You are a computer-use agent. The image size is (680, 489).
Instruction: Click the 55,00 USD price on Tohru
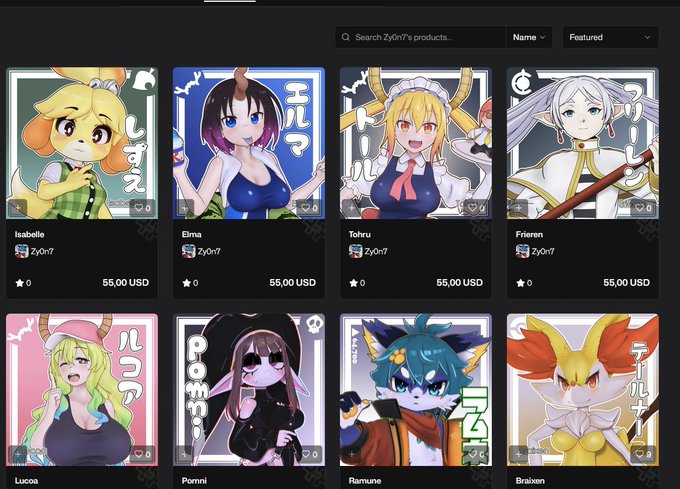(460, 283)
